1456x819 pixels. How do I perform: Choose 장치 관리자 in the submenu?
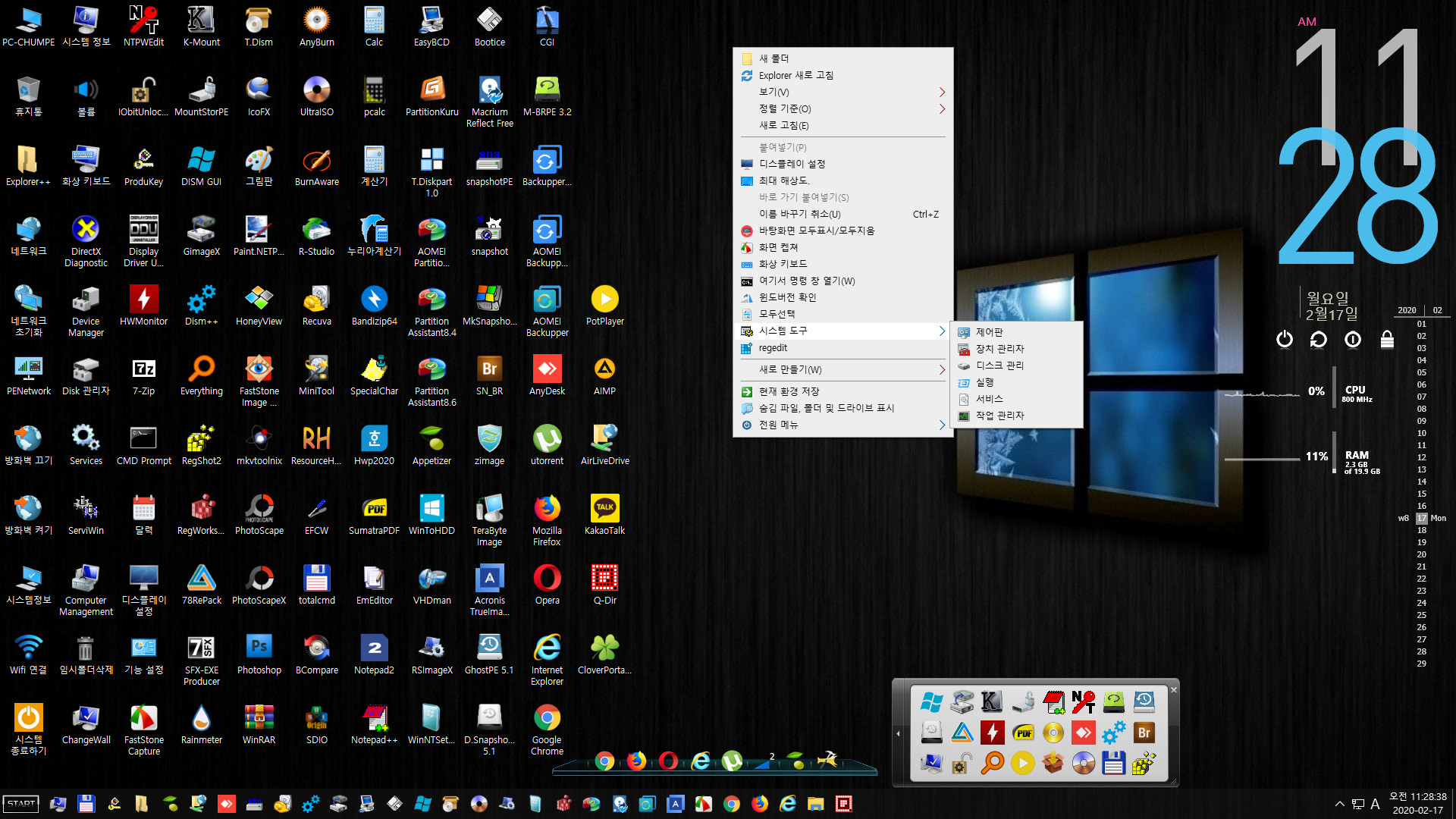1016,349
